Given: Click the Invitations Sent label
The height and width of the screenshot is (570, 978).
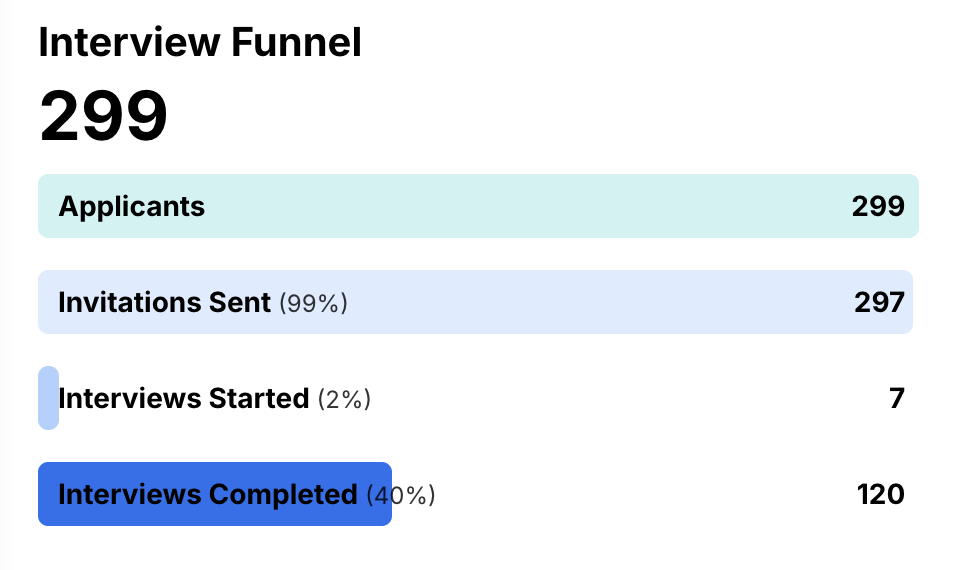Looking at the screenshot, I should point(165,302).
